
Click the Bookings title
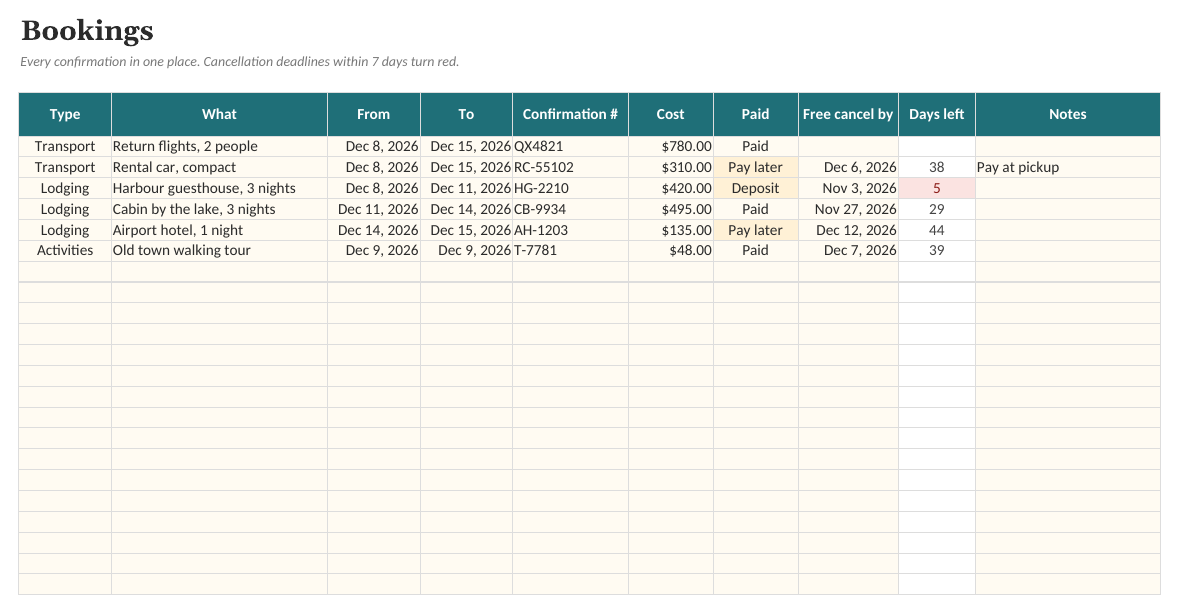click(87, 31)
